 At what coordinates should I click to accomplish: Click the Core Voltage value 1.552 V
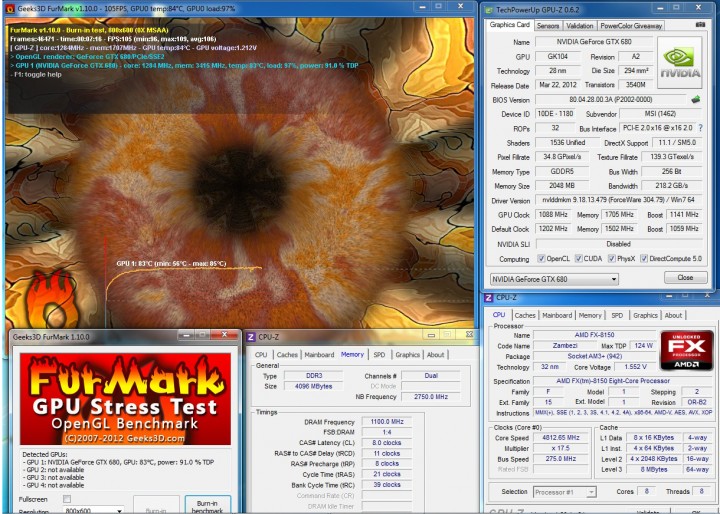(x=636, y=367)
